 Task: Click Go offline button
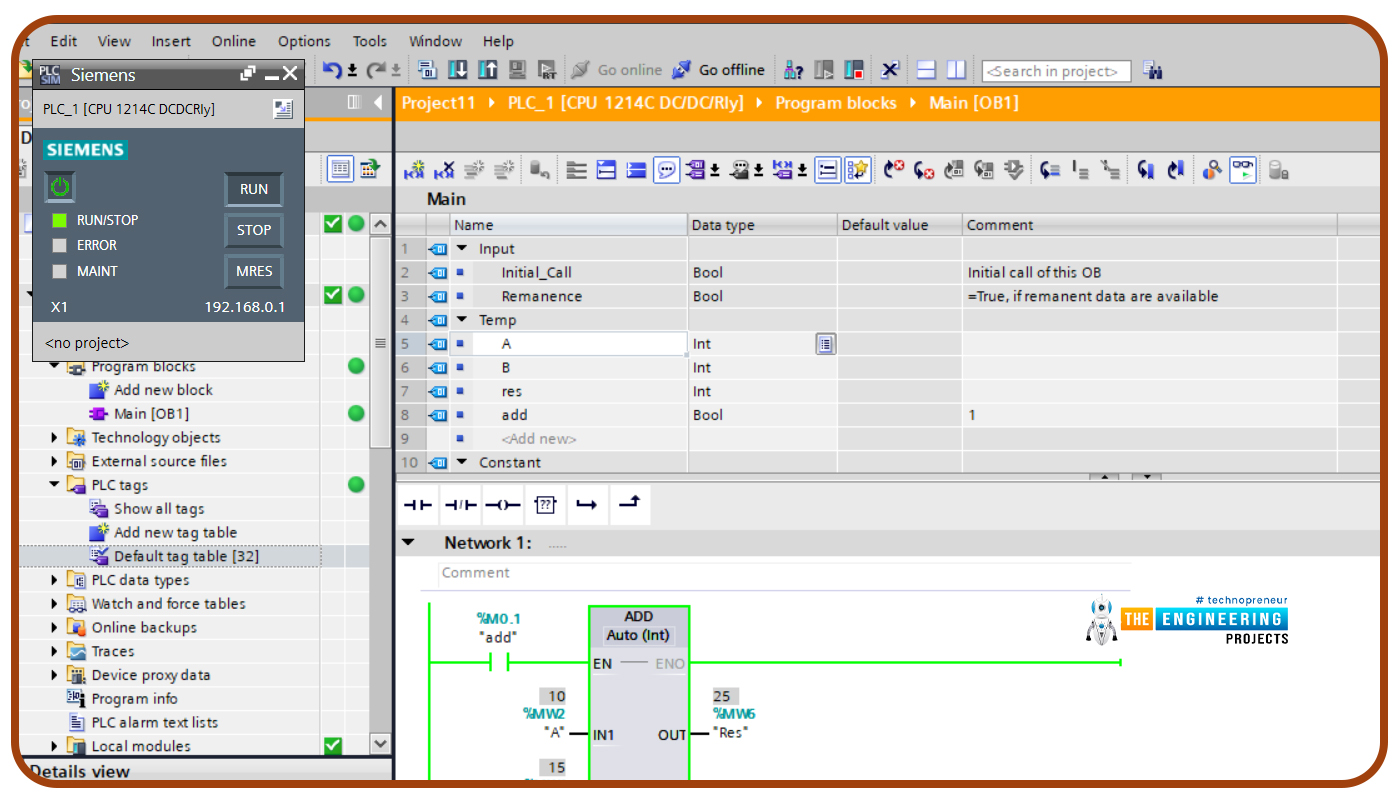[x=720, y=70]
